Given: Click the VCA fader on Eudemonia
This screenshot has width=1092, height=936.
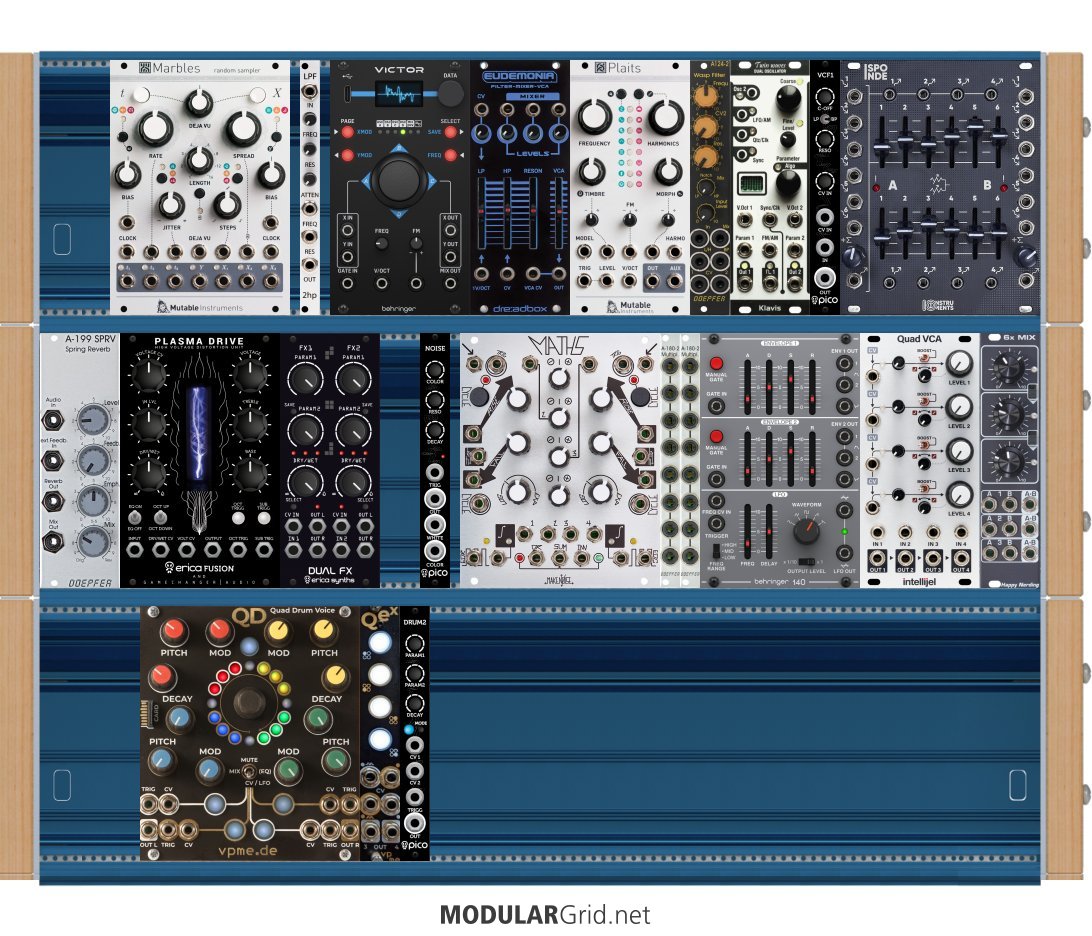Looking at the screenshot, I should pos(558,212).
